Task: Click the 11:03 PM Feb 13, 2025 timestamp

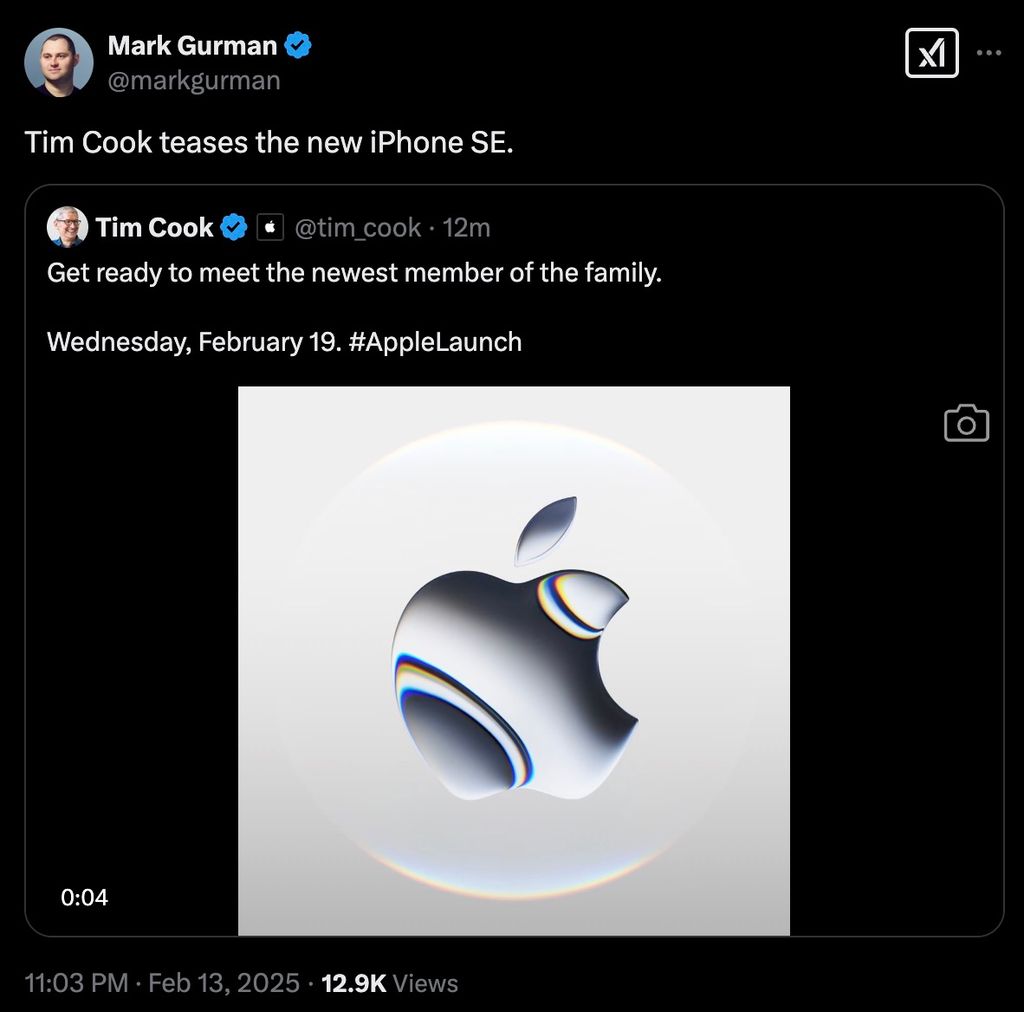Action: coord(162,983)
